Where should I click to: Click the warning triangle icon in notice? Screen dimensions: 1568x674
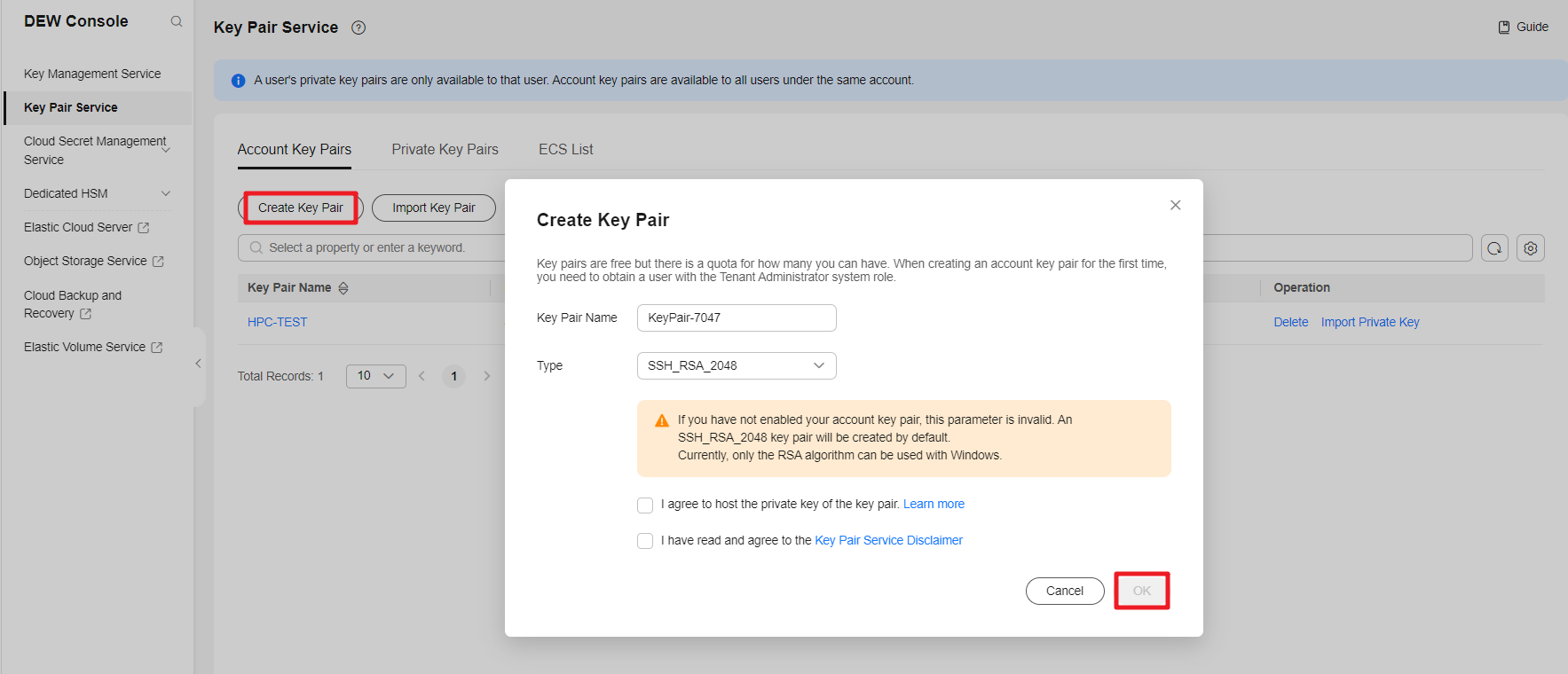tap(661, 420)
